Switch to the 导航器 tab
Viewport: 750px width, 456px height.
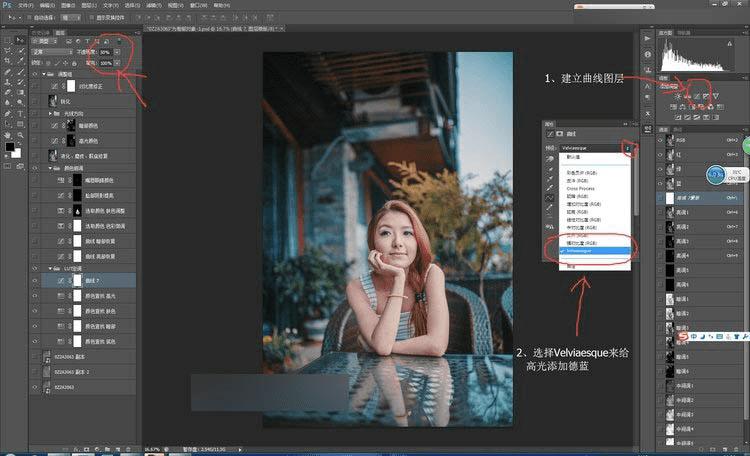point(684,33)
